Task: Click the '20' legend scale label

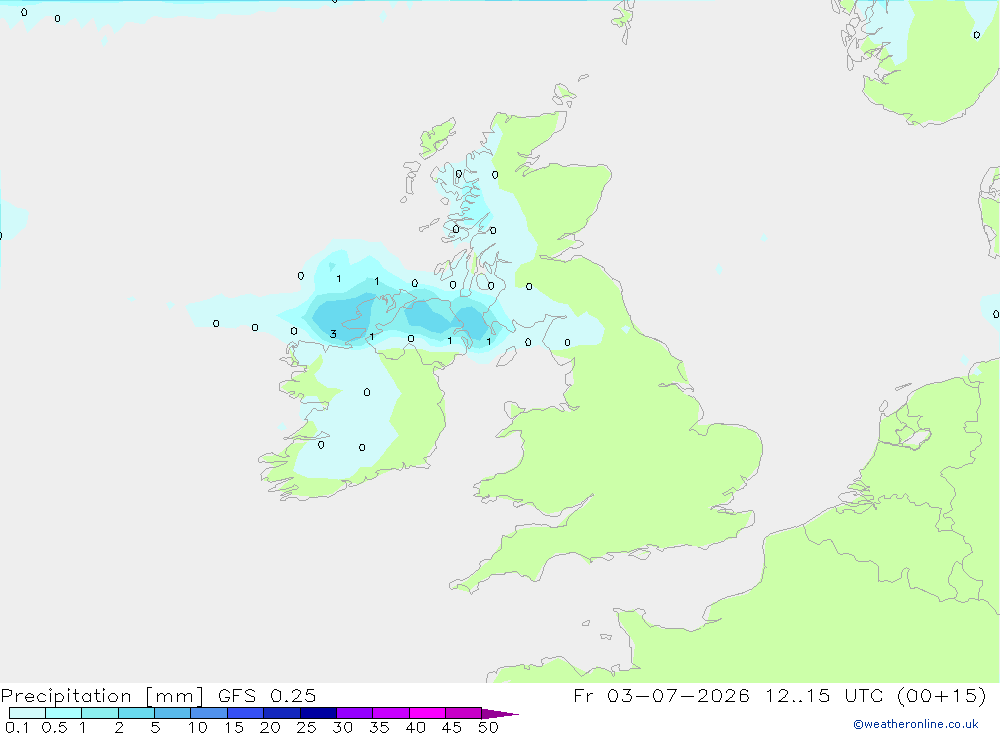Action: point(270,727)
